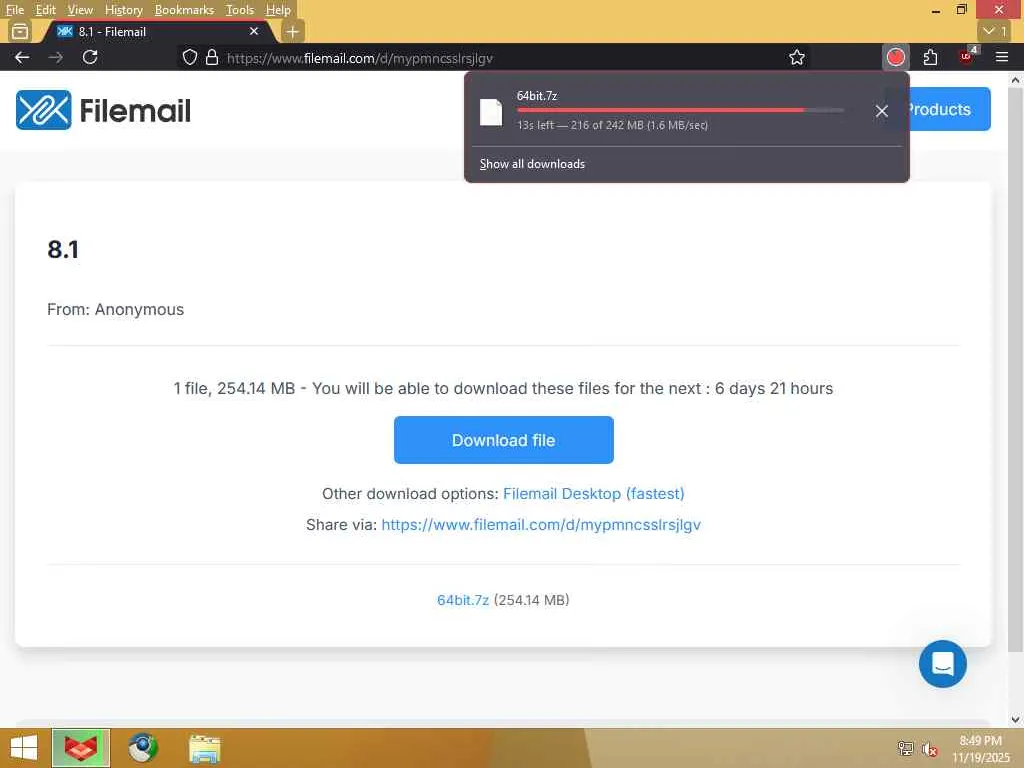Open a new tab with plus button
Image resolution: width=1024 pixels, height=768 pixels.
click(293, 31)
